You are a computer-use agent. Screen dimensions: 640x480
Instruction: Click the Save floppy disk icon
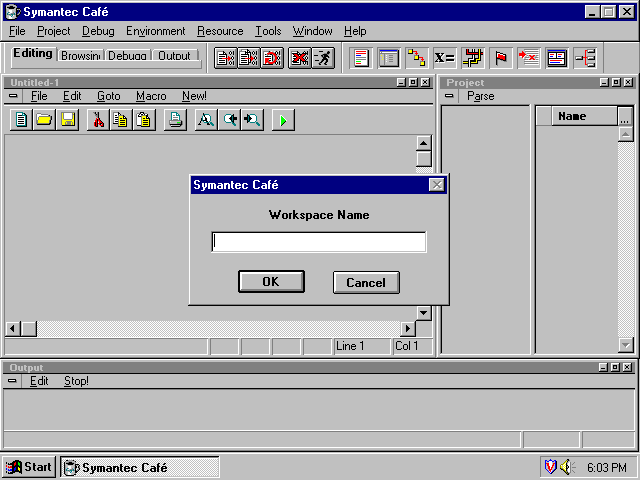point(68,120)
